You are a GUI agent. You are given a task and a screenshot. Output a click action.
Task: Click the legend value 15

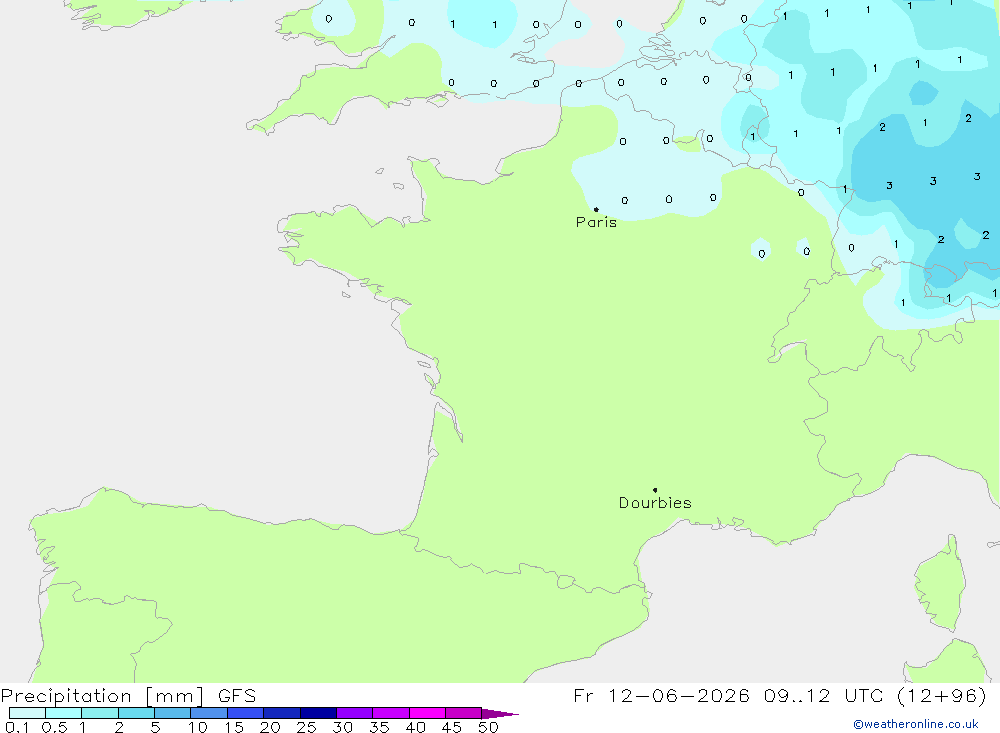(234, 727)
